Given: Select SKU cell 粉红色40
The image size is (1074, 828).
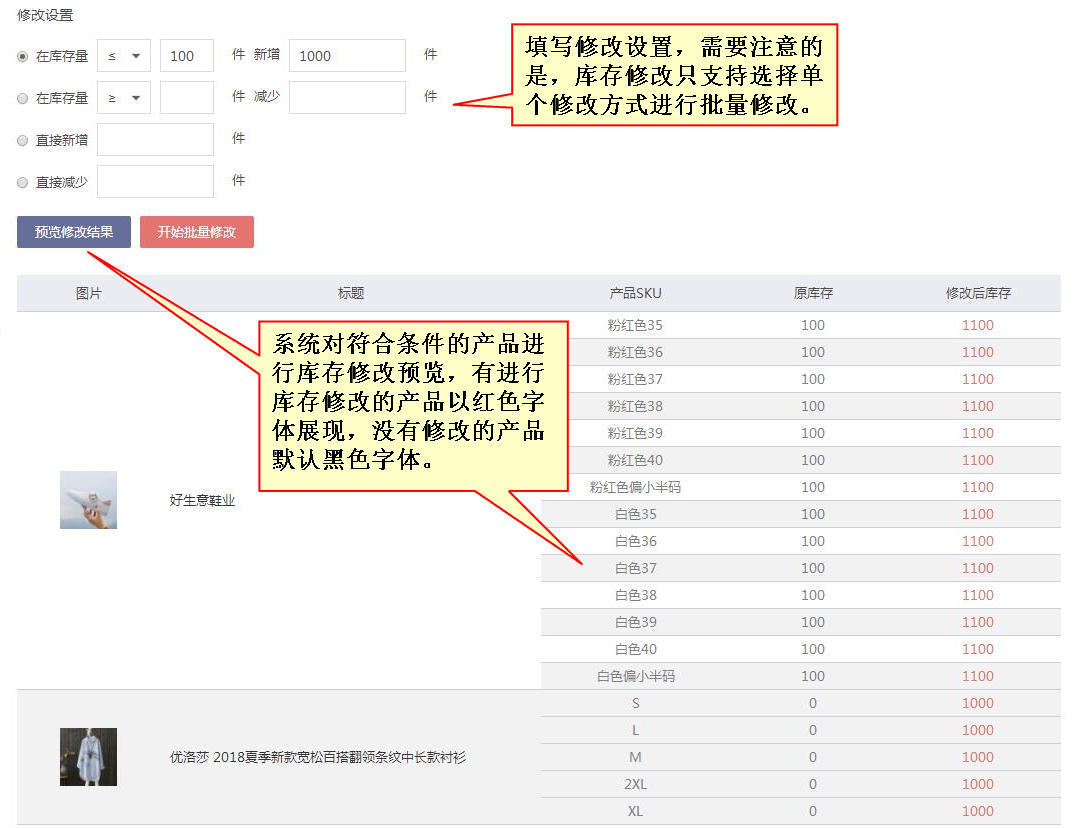Looking at the screenshot, I should click(x=635, y=460).
